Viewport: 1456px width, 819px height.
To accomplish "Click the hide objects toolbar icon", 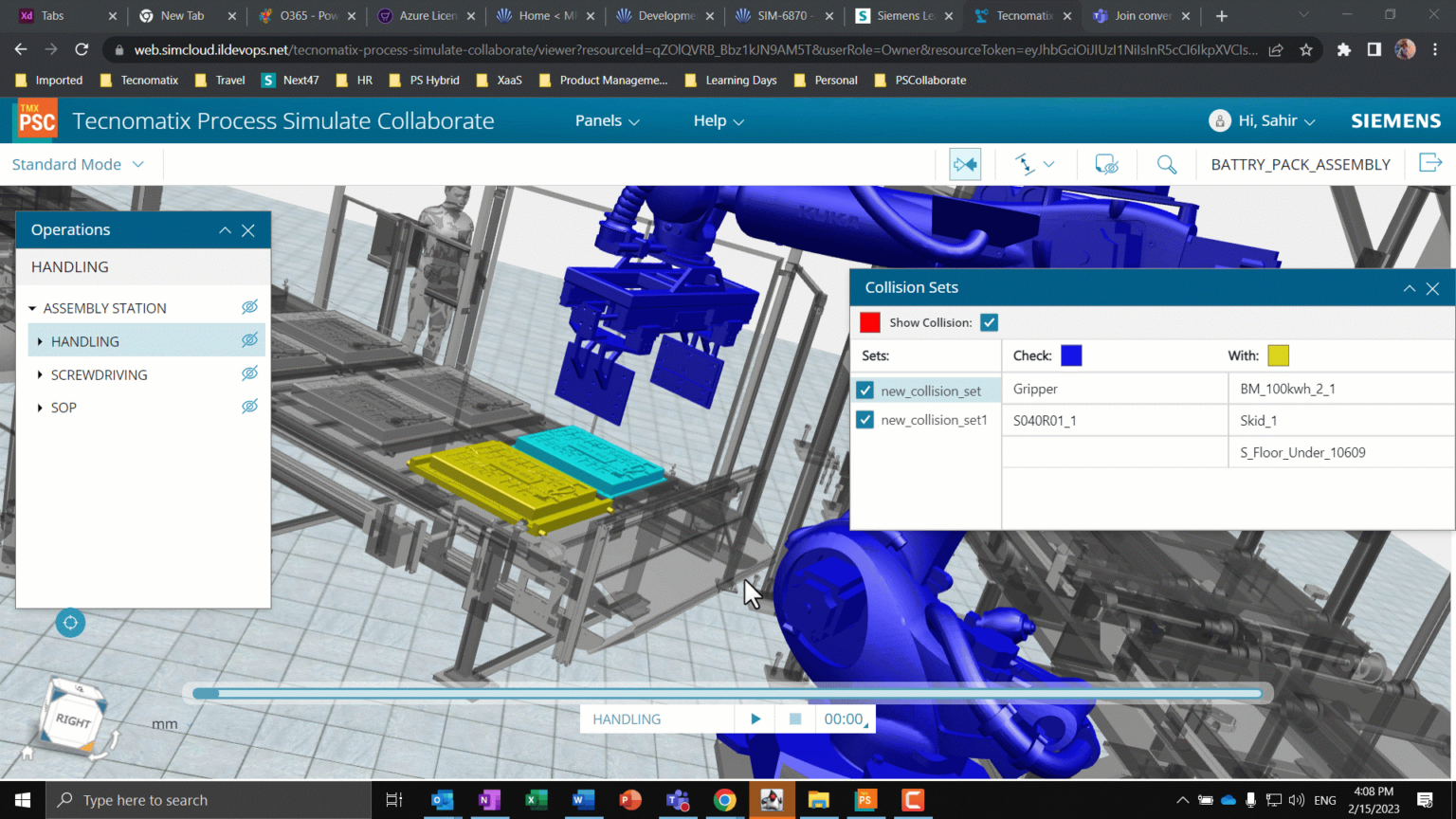I will (1106, 164).
